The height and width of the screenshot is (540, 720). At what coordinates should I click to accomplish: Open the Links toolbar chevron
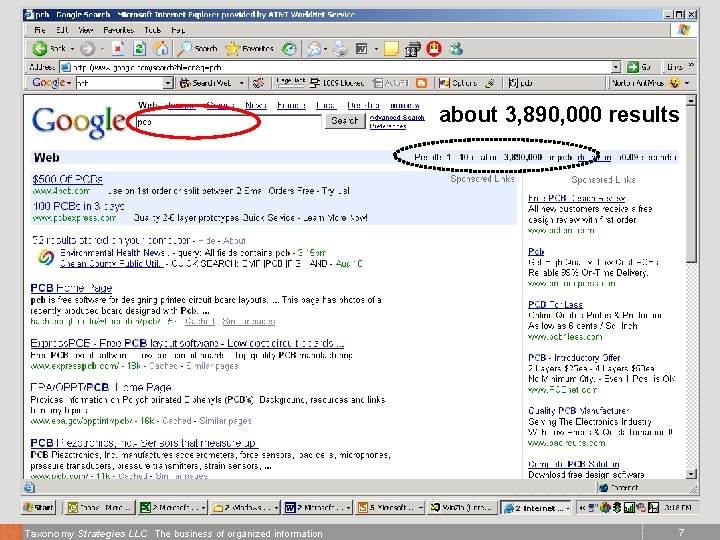[x=692, y=65]
